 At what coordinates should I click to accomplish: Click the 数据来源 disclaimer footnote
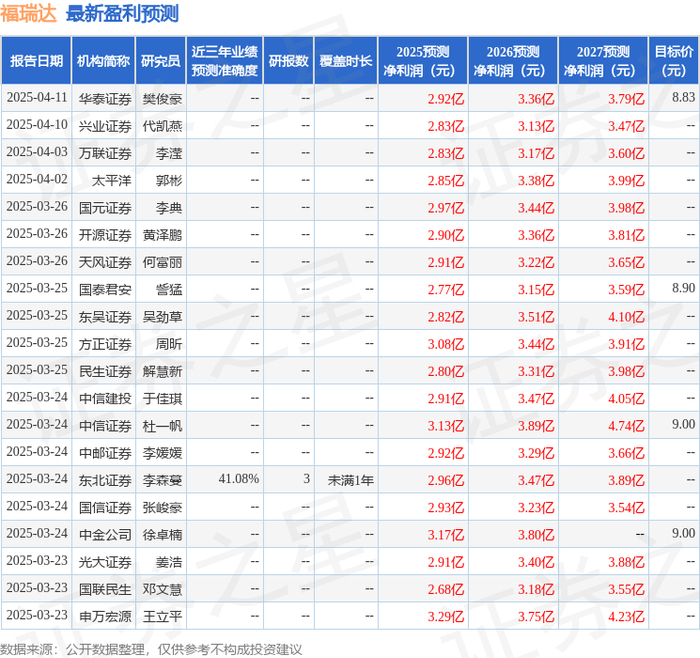[x=151, y=649]
